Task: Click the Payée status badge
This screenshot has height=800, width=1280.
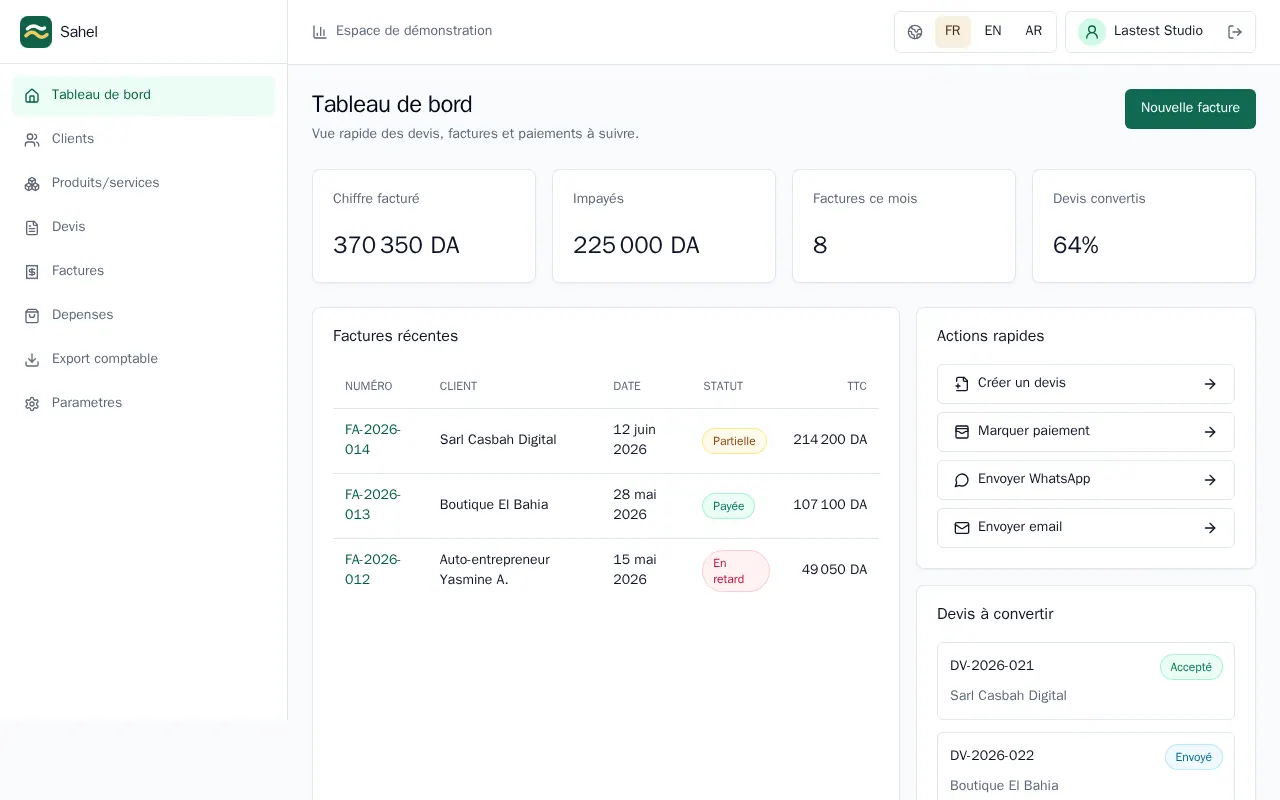Action: point(728,506)
